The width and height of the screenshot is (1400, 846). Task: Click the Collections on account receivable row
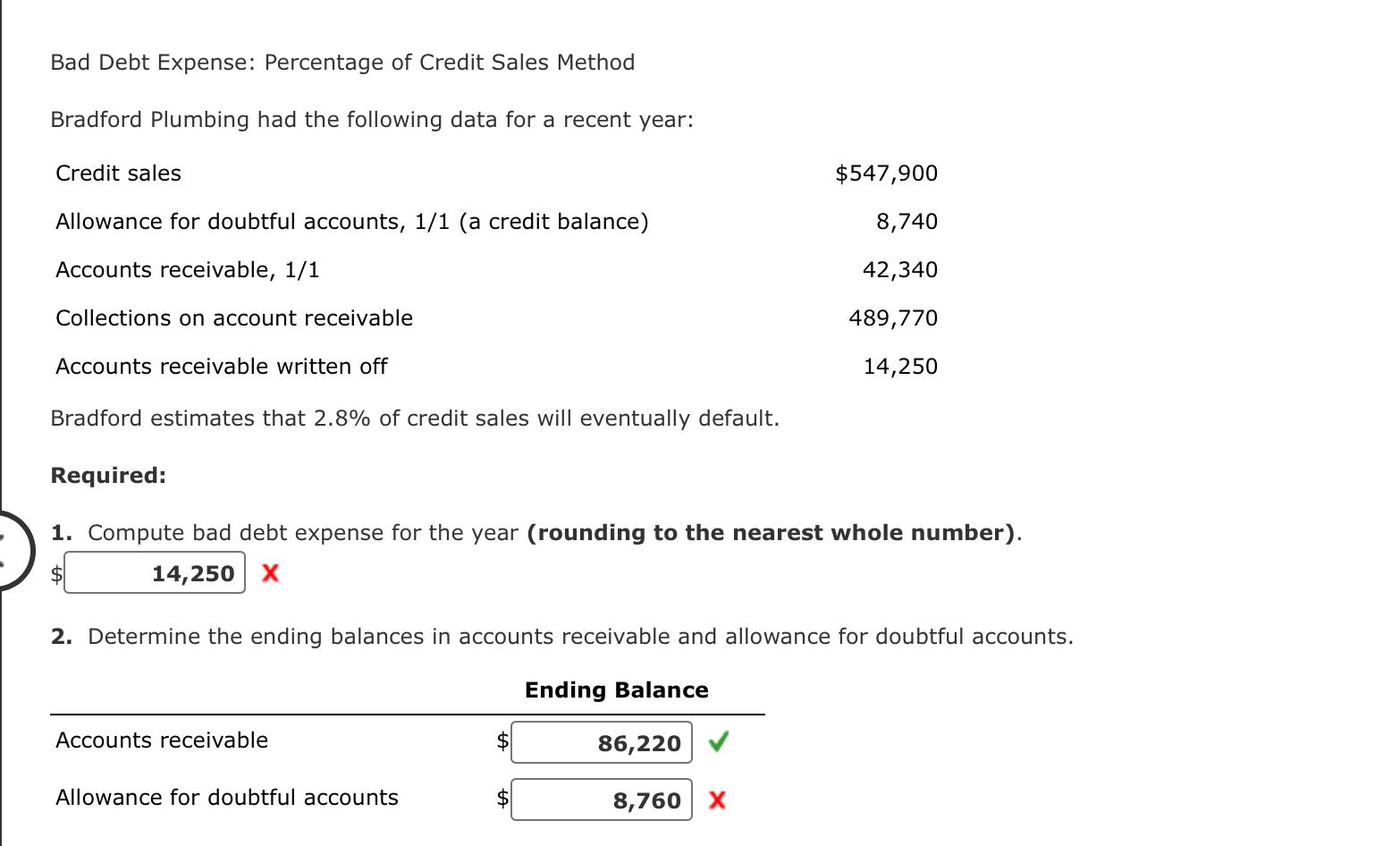click(234, 317)
